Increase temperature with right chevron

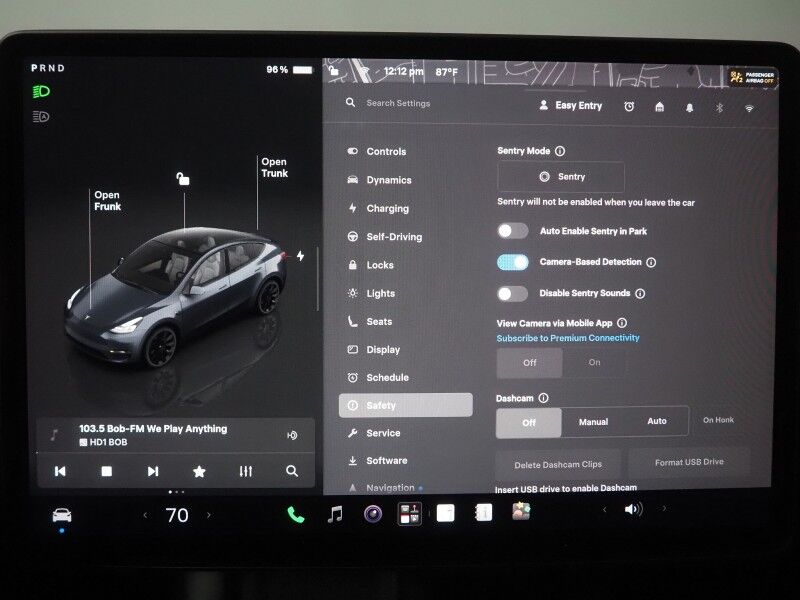pyautogui.click(x=209, y=515)
